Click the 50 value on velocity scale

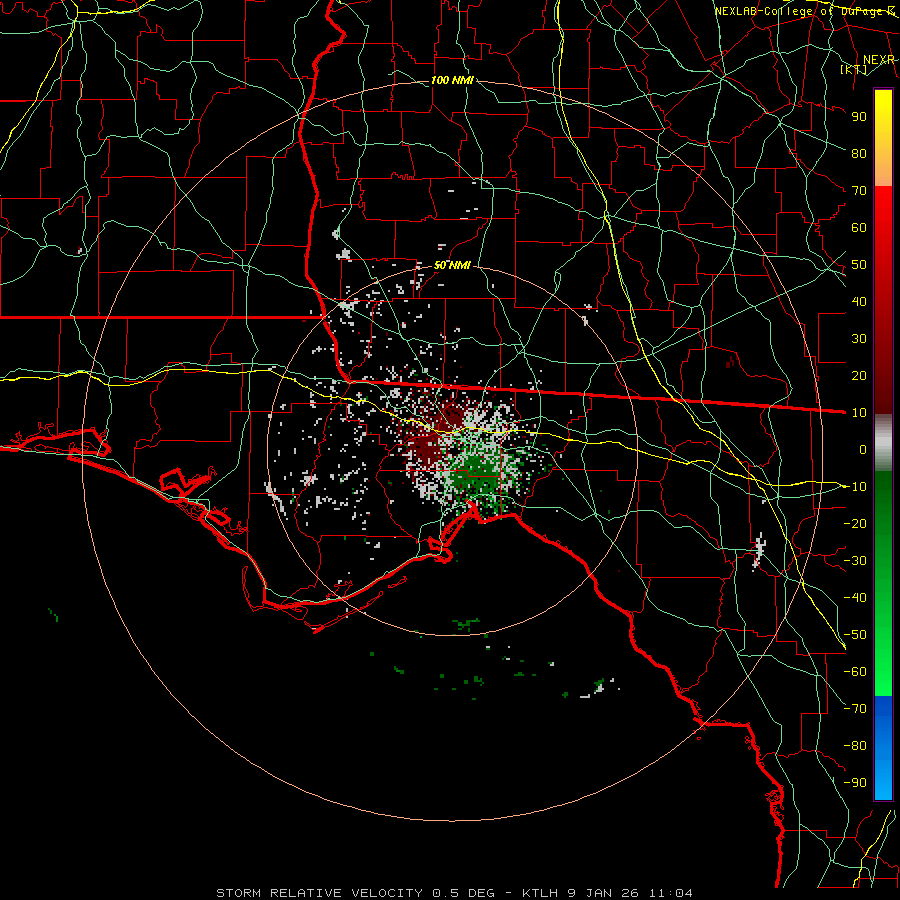click(859, 265)
